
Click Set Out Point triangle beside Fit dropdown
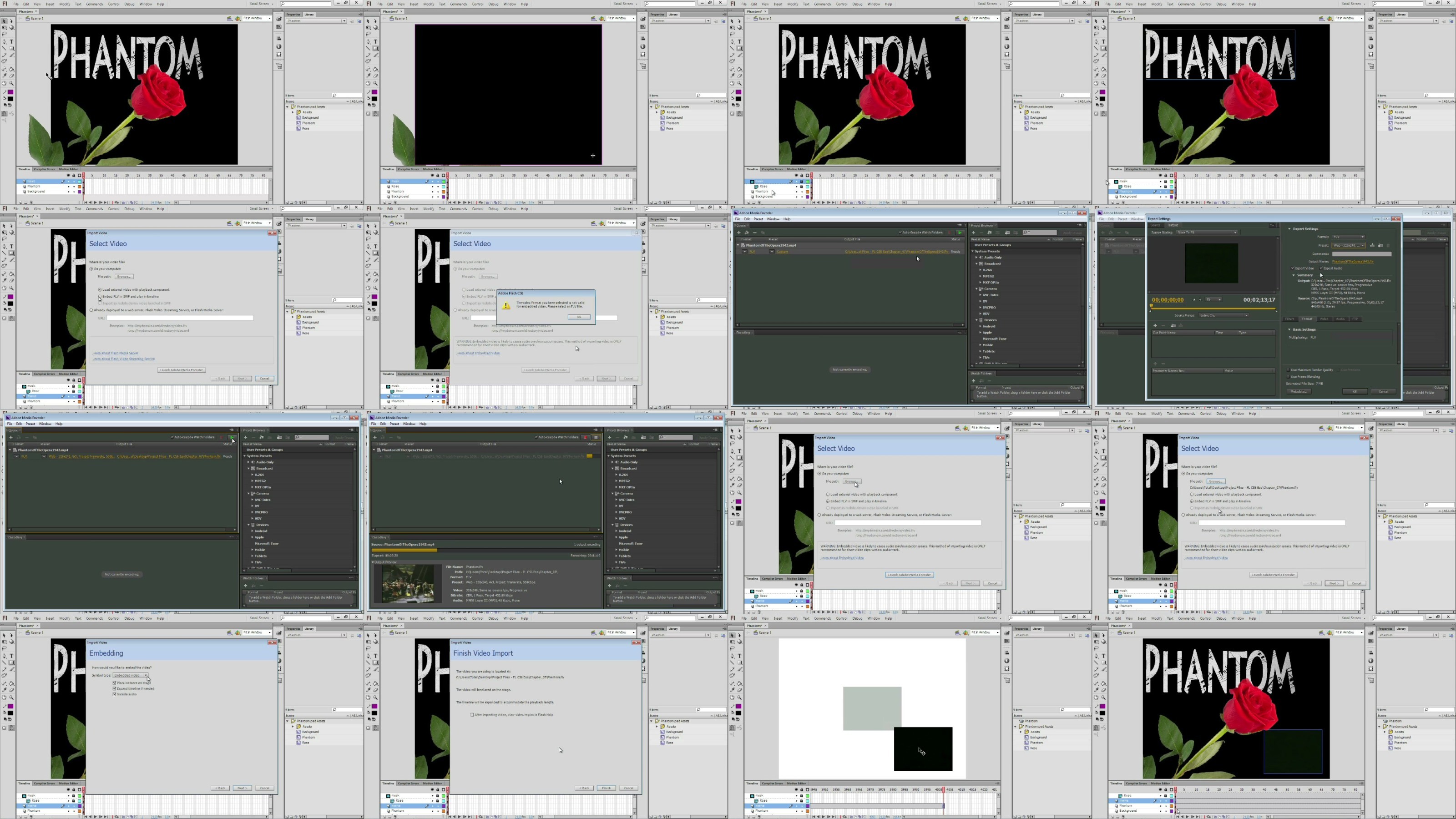click(x=1201, y=299)
